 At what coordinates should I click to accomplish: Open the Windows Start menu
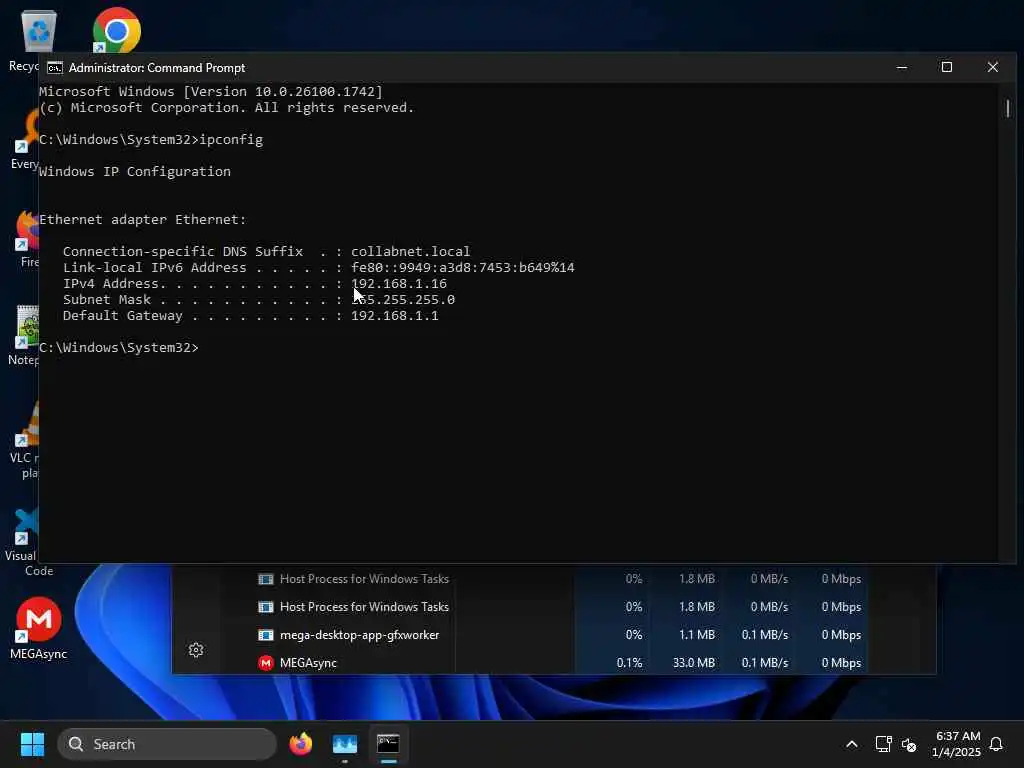coord(32,744)
